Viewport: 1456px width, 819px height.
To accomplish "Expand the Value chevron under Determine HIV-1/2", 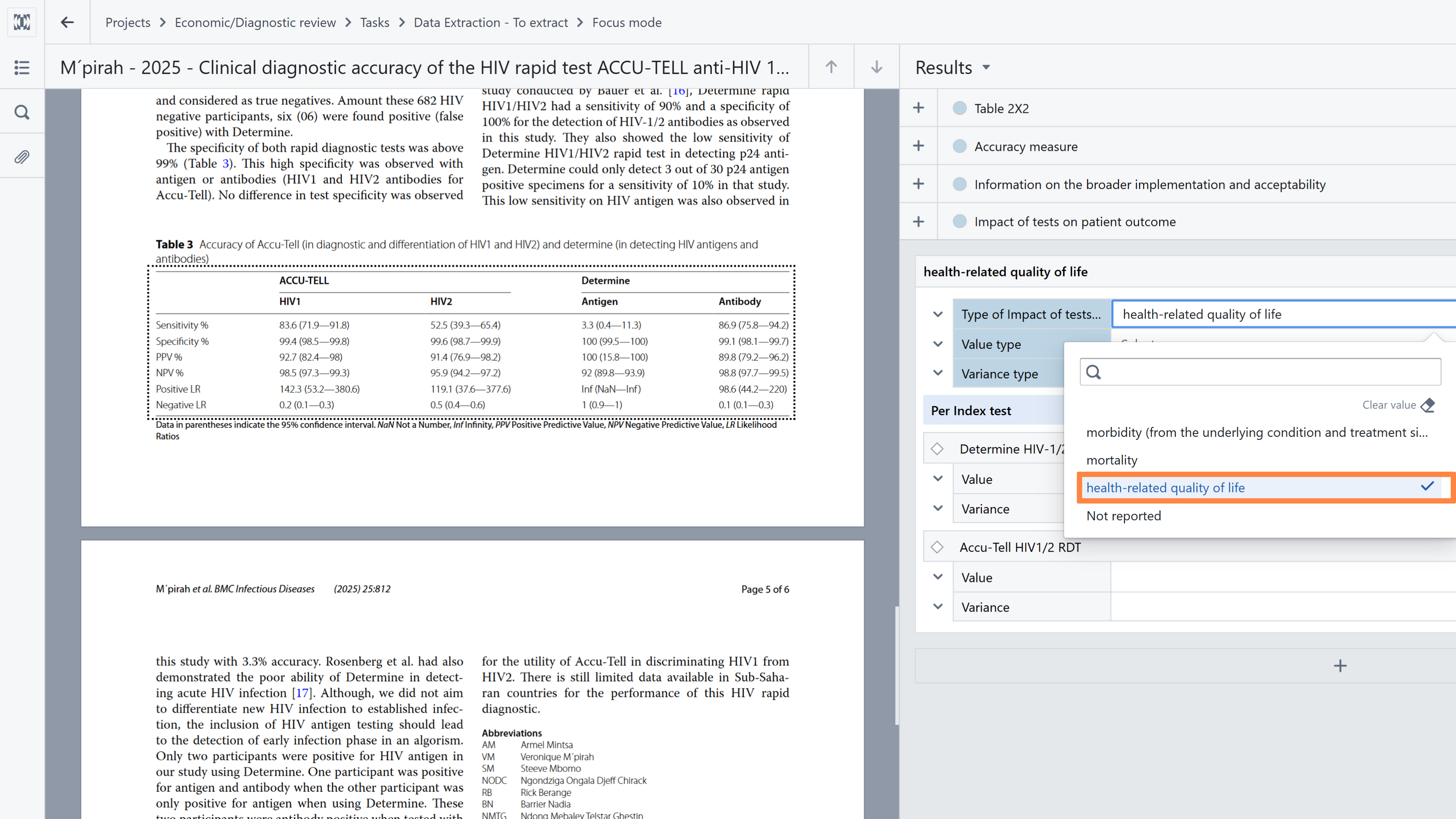I will pos(938,479).
